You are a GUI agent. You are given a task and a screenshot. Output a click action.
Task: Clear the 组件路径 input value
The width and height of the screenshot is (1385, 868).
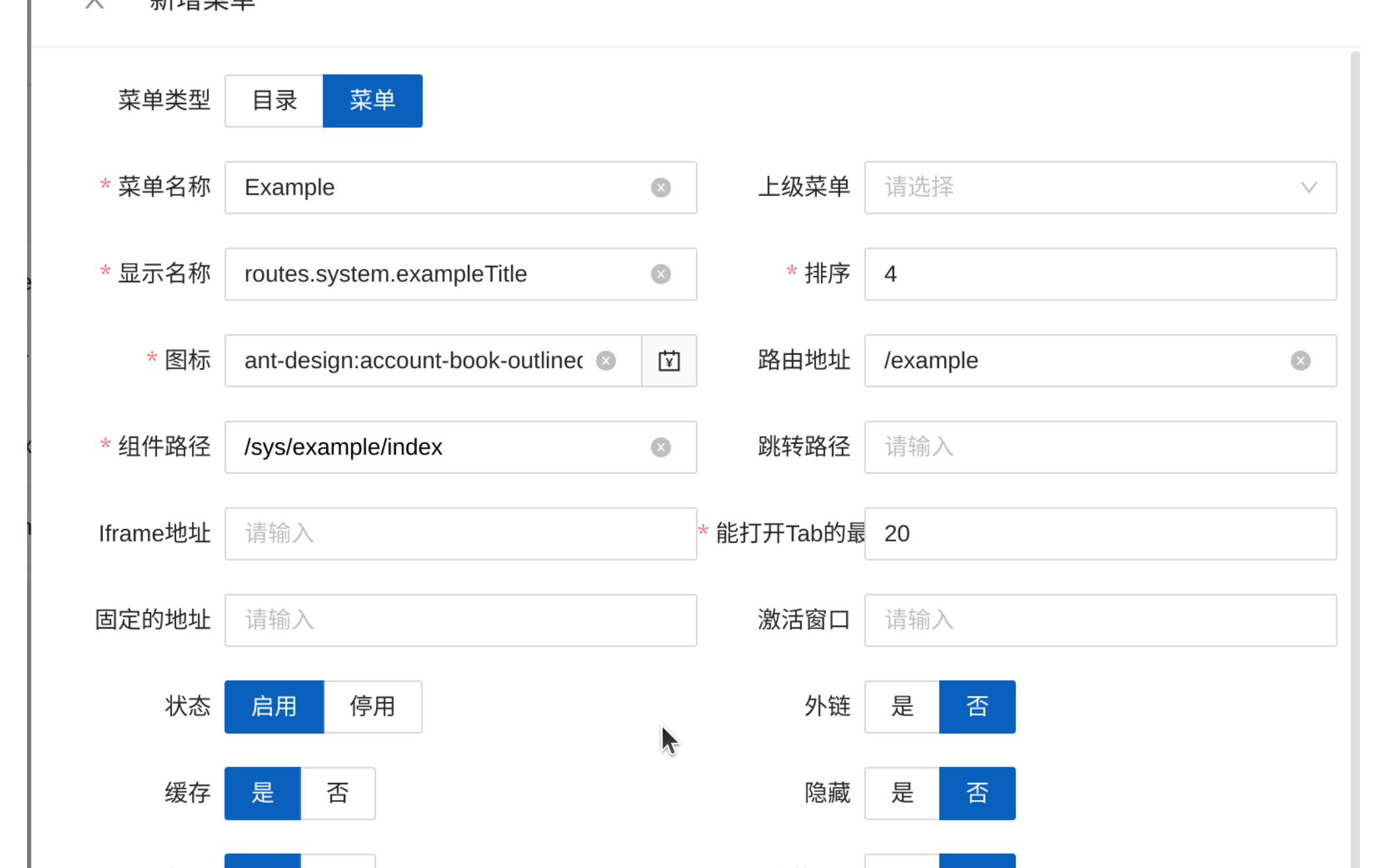click(660, 447)
